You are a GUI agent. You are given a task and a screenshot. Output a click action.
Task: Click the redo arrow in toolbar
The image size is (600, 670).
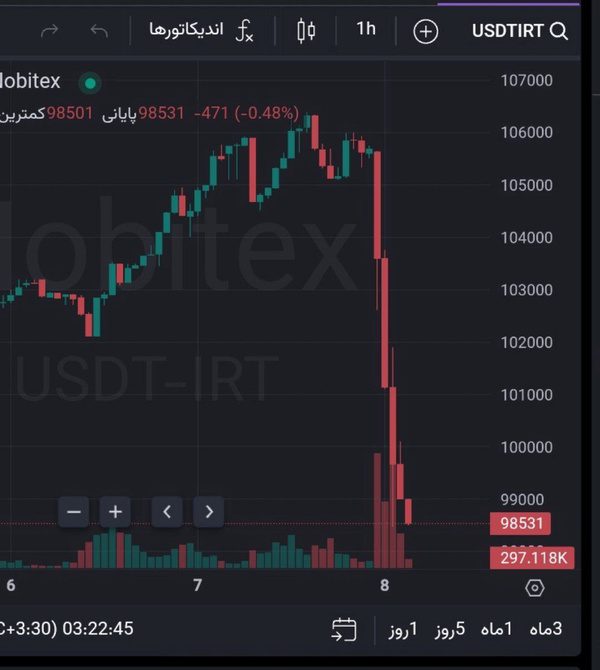pyautogui.click(x=50, y=31)
